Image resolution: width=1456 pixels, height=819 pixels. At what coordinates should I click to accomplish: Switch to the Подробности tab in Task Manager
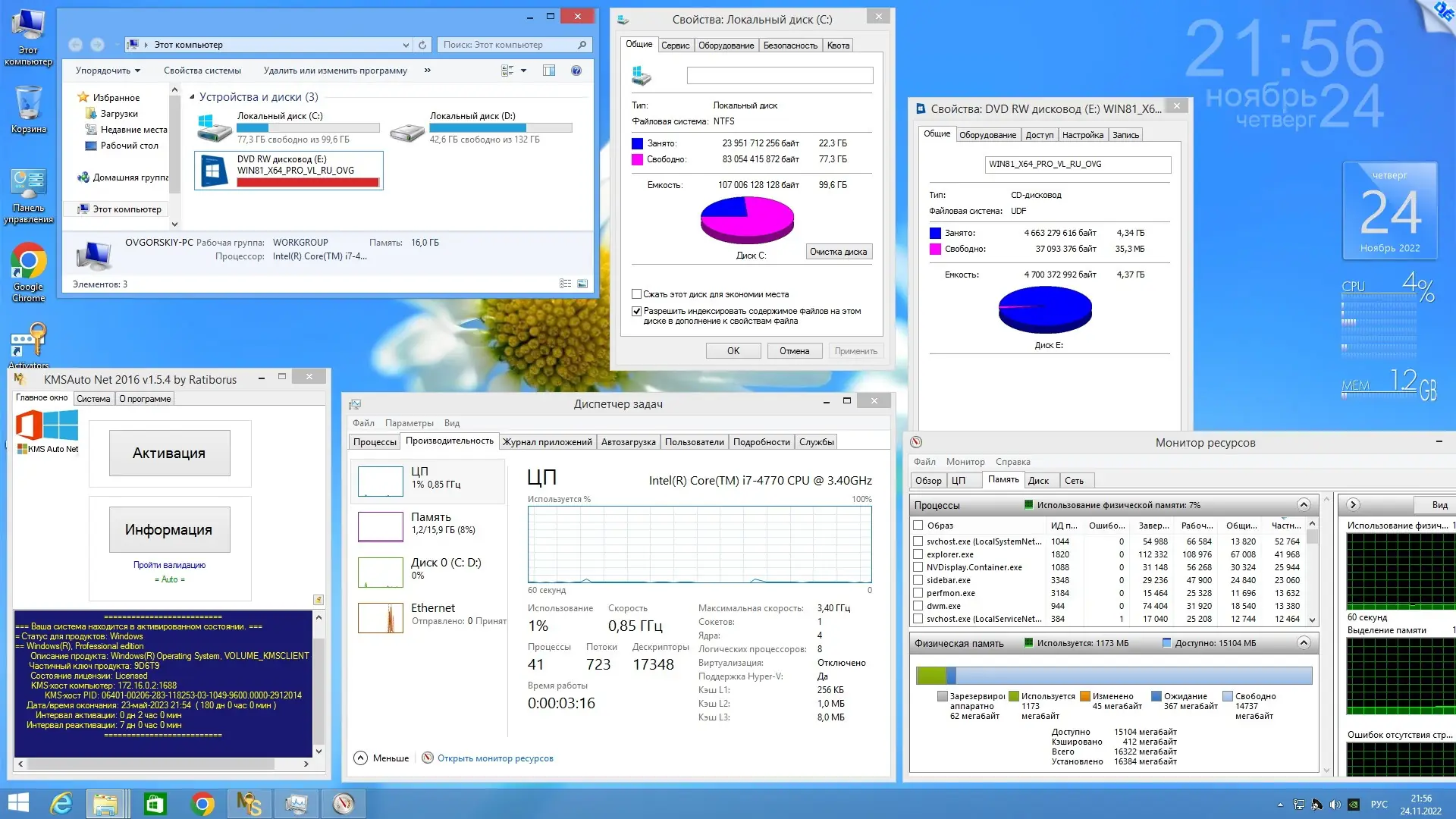761,442
